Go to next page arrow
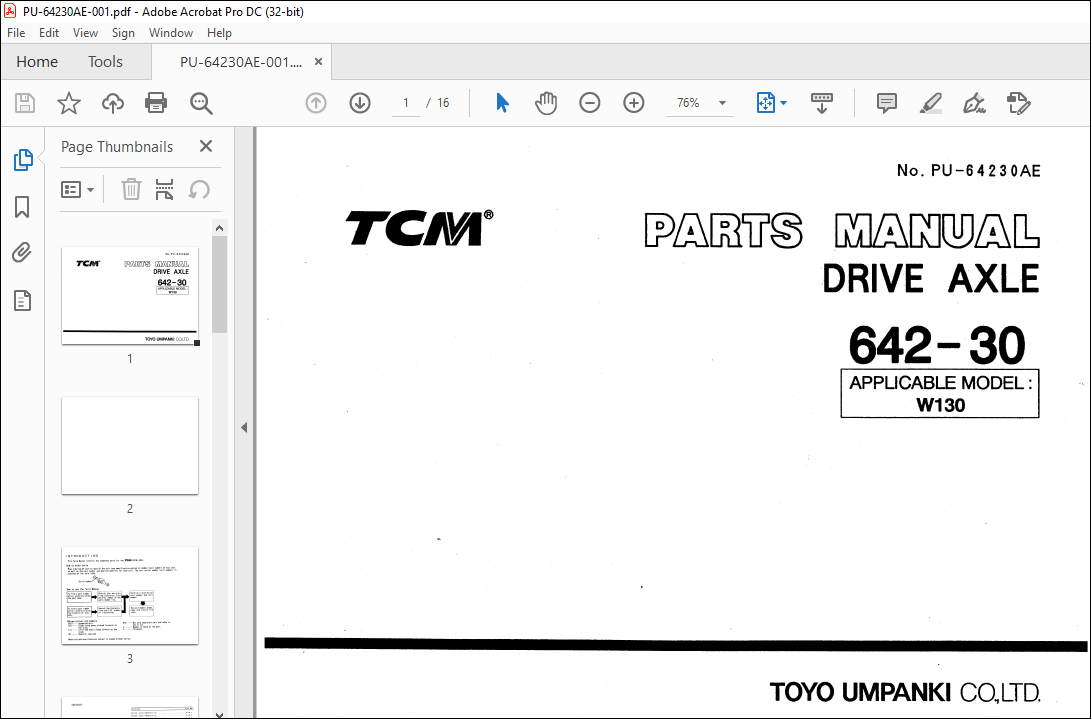Image resolution: width=1091 pixels, height=719 pixels. 360,103
